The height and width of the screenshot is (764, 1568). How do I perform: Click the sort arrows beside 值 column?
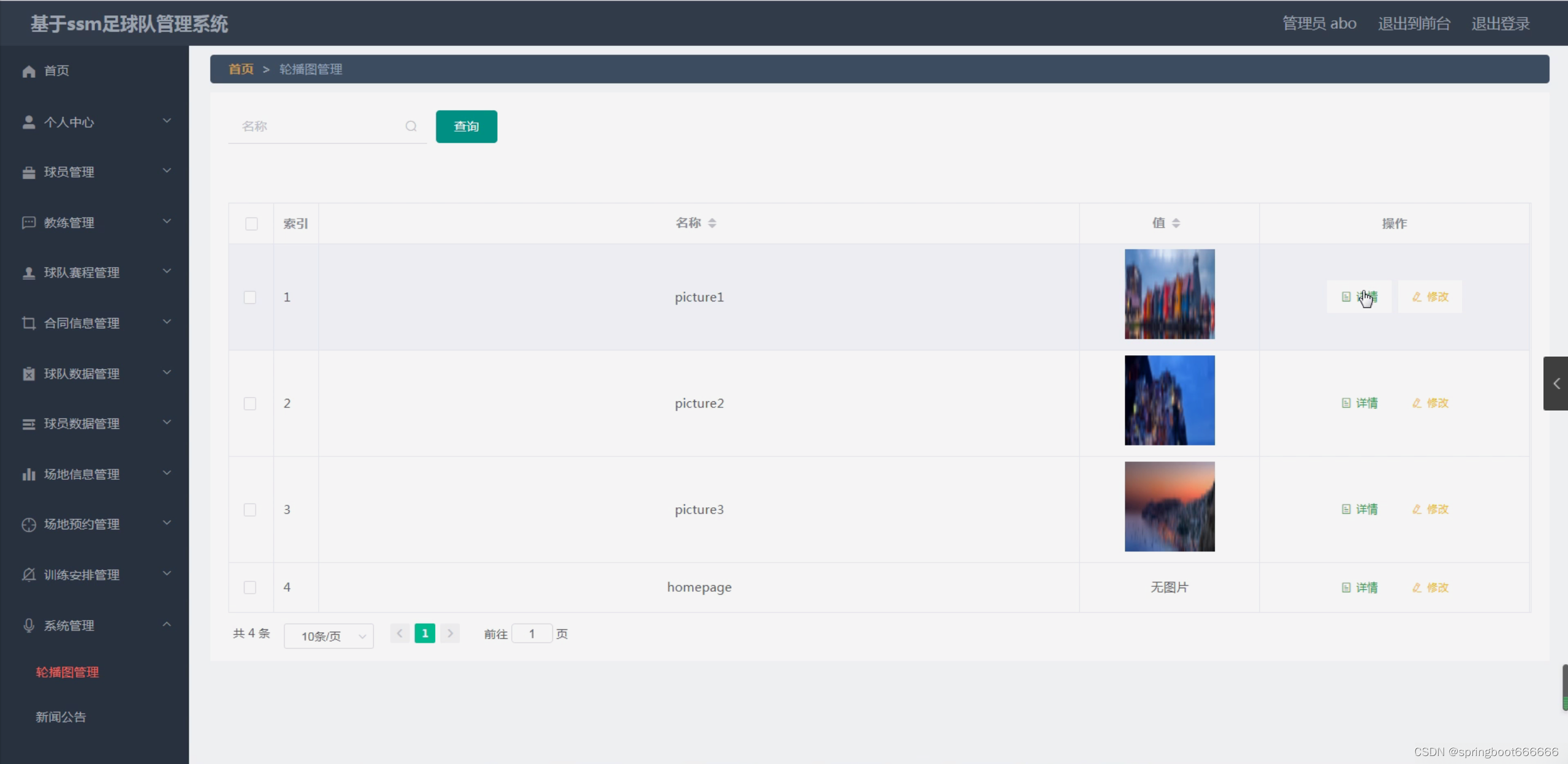coord(1176,223)
